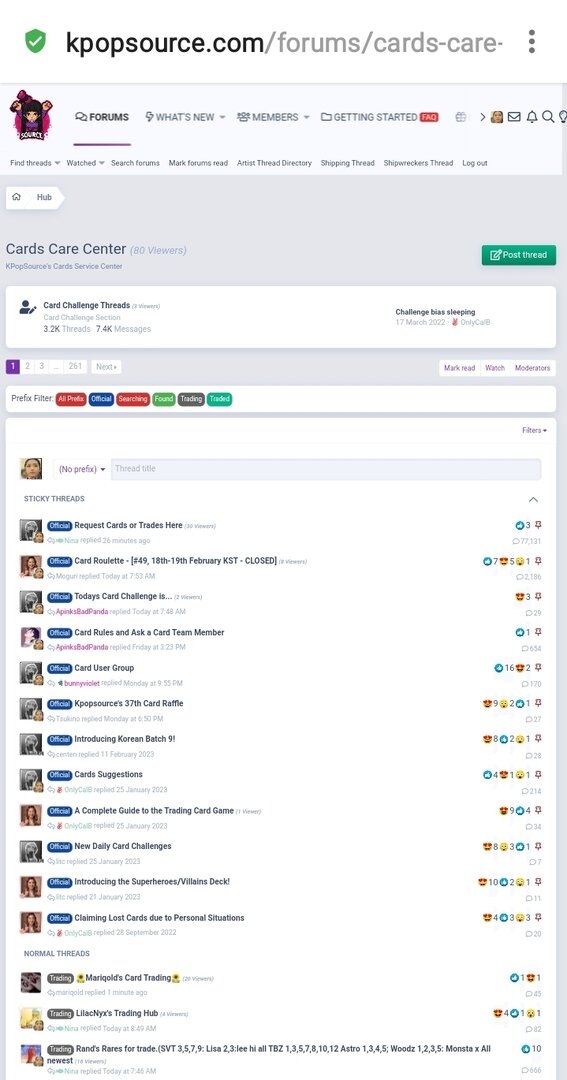This screenshot has height=1080, width=567.
Task: Click the search magnifier icon
Action: (x=548, y=117)
